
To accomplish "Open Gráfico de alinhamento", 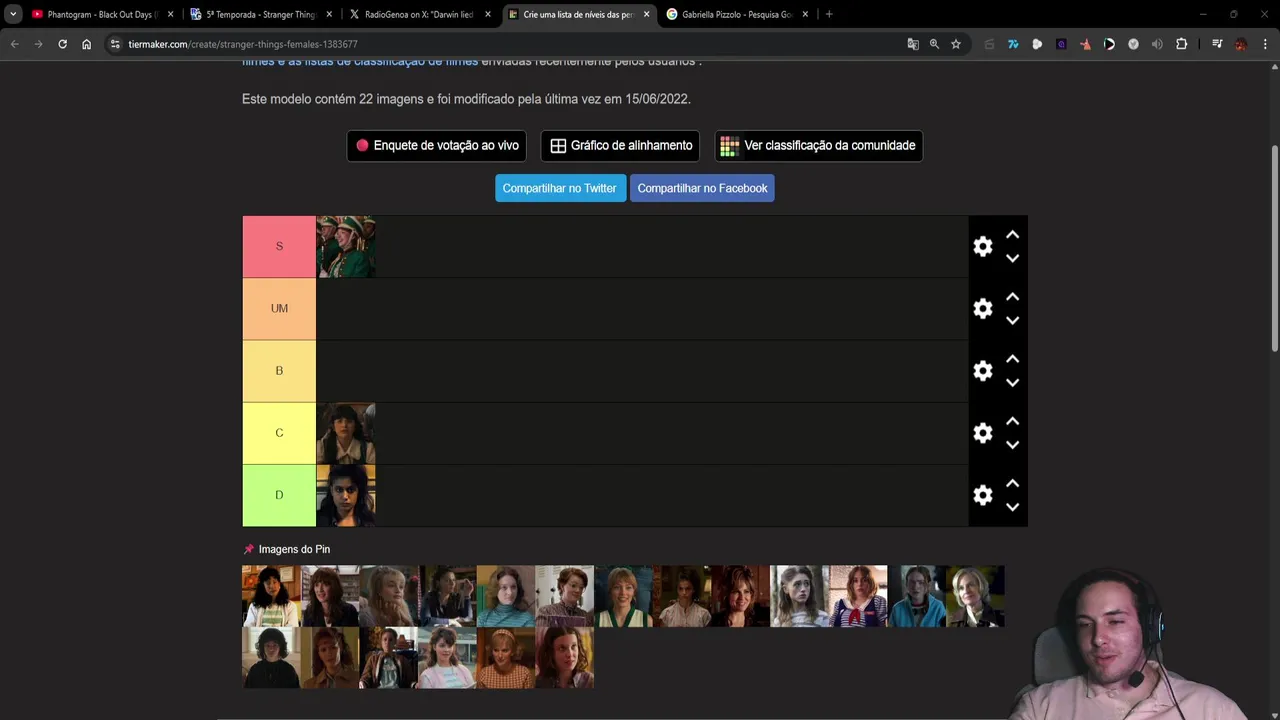I will pos(621,145).
